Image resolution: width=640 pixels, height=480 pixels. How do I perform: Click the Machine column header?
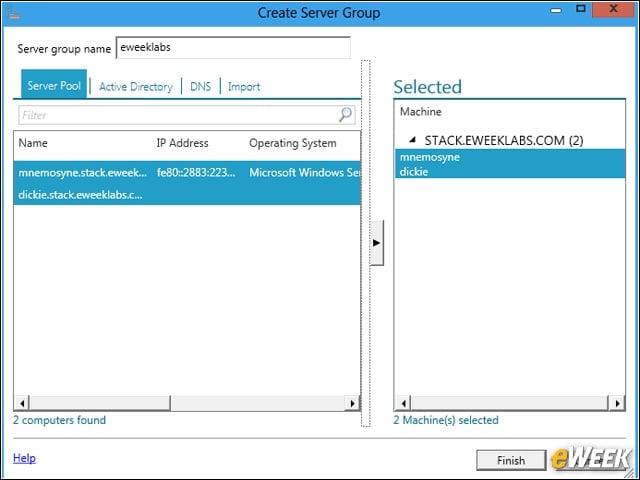[420, 111]
